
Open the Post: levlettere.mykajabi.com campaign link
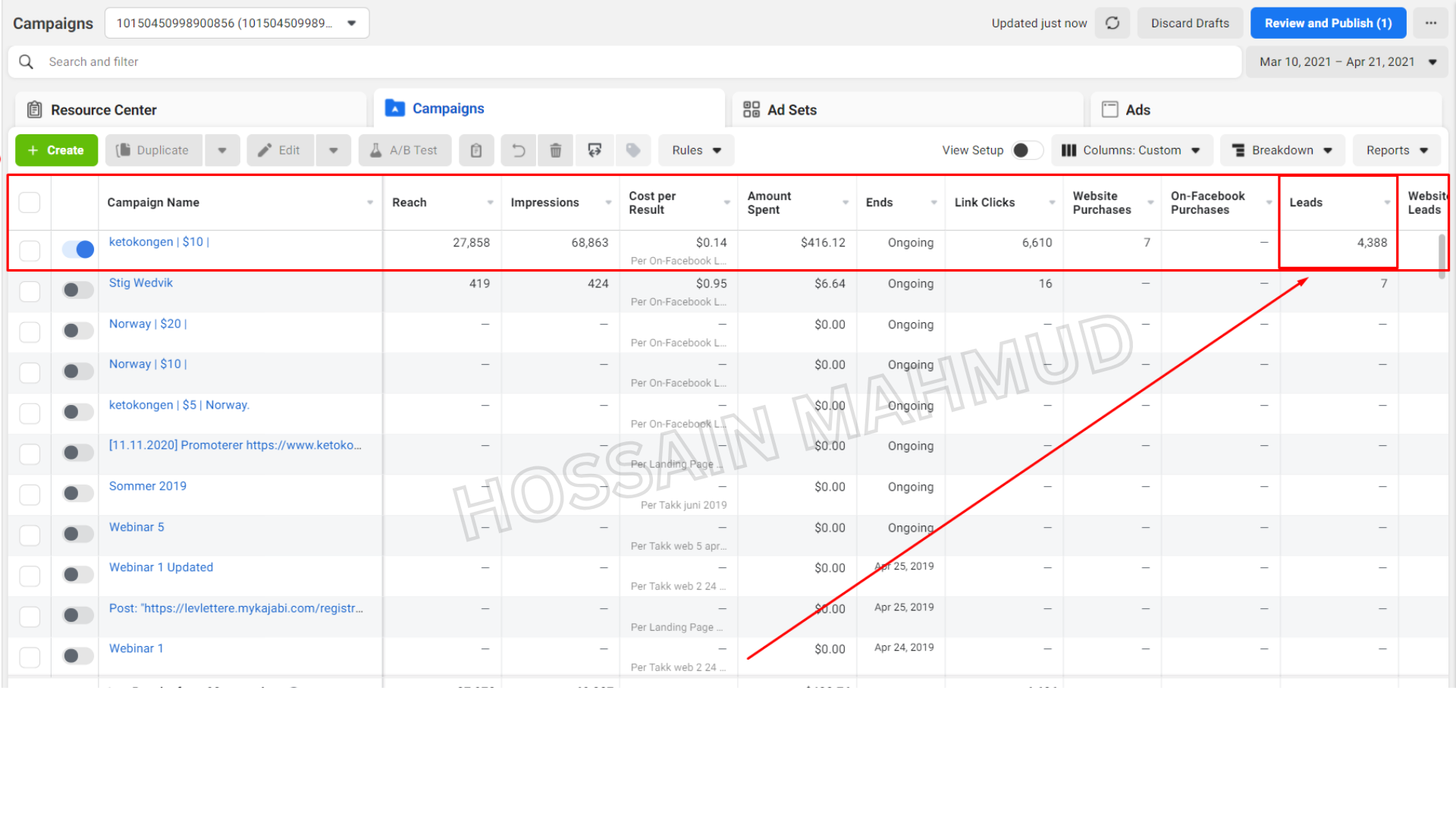point(236,608)
